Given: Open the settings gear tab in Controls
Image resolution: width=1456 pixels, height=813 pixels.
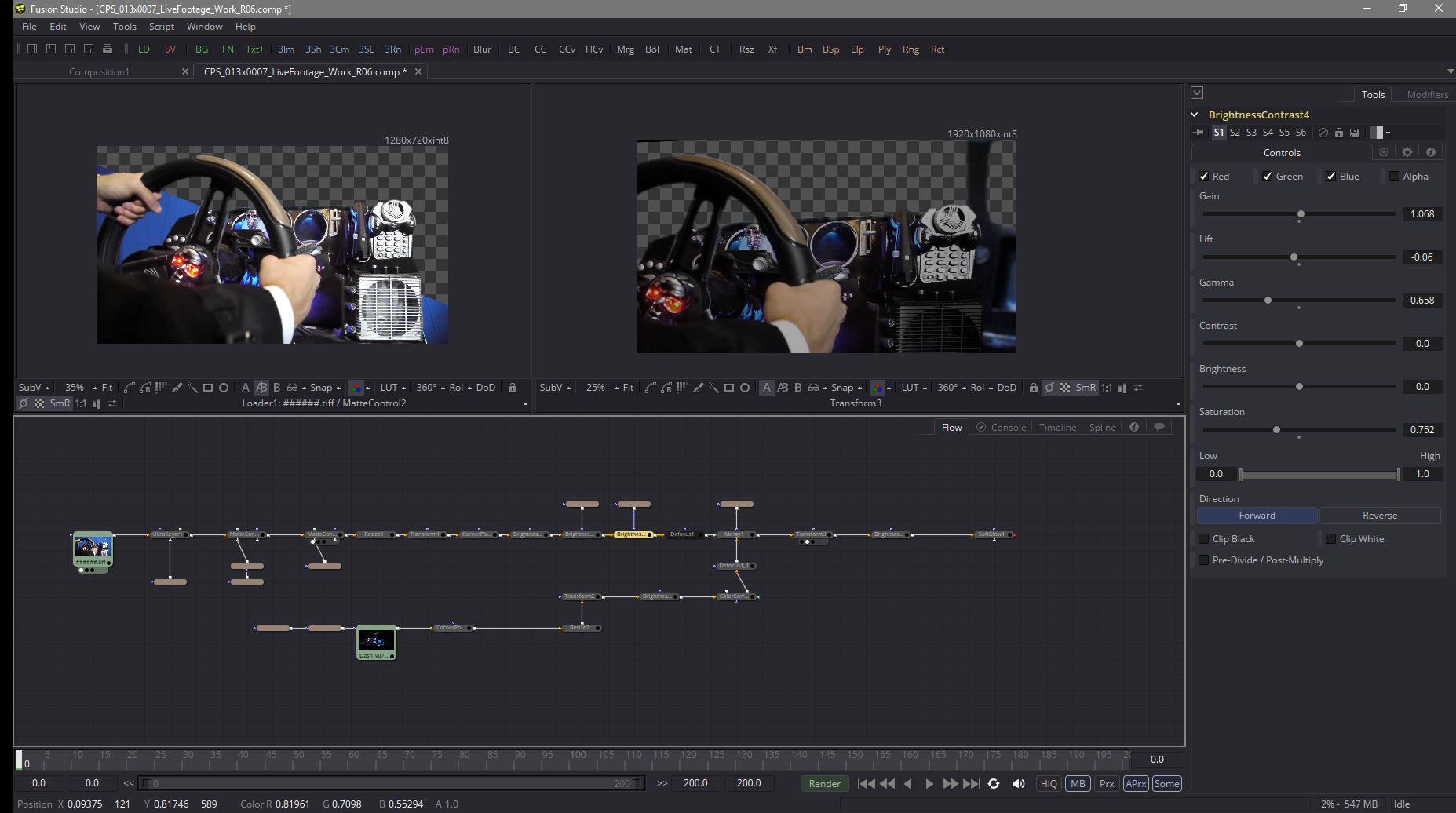Looking at the screenshot, I should pos(1407,152).
